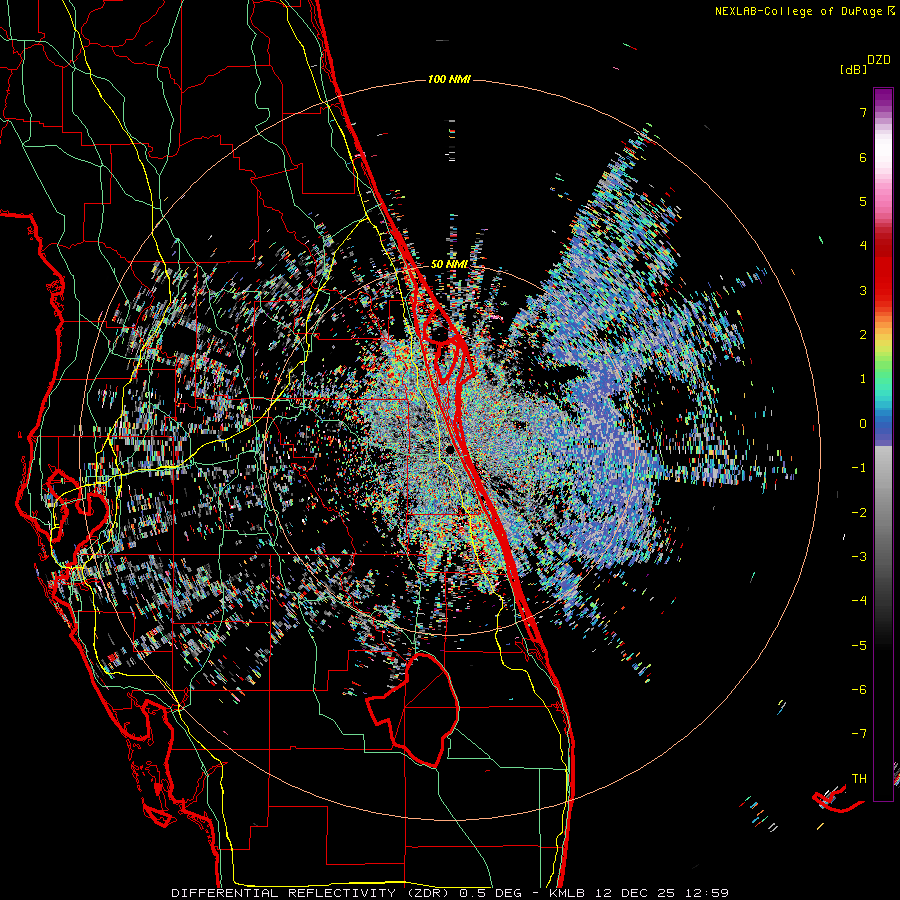
Task: Click the 2 dB value on the color scale
Action: coord(863,334)
